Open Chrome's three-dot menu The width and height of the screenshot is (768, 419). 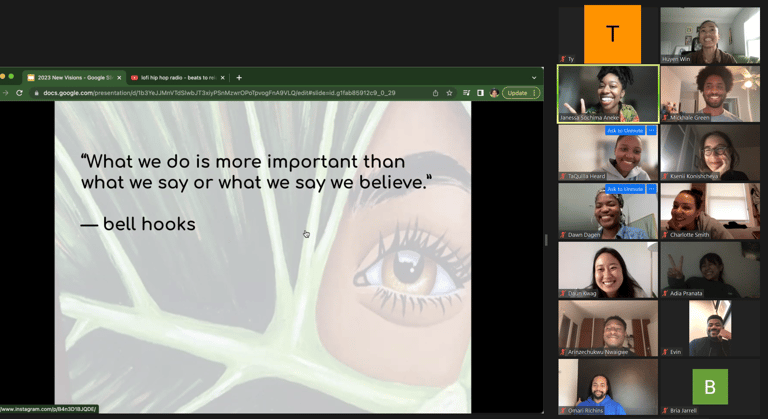(534, 93)
